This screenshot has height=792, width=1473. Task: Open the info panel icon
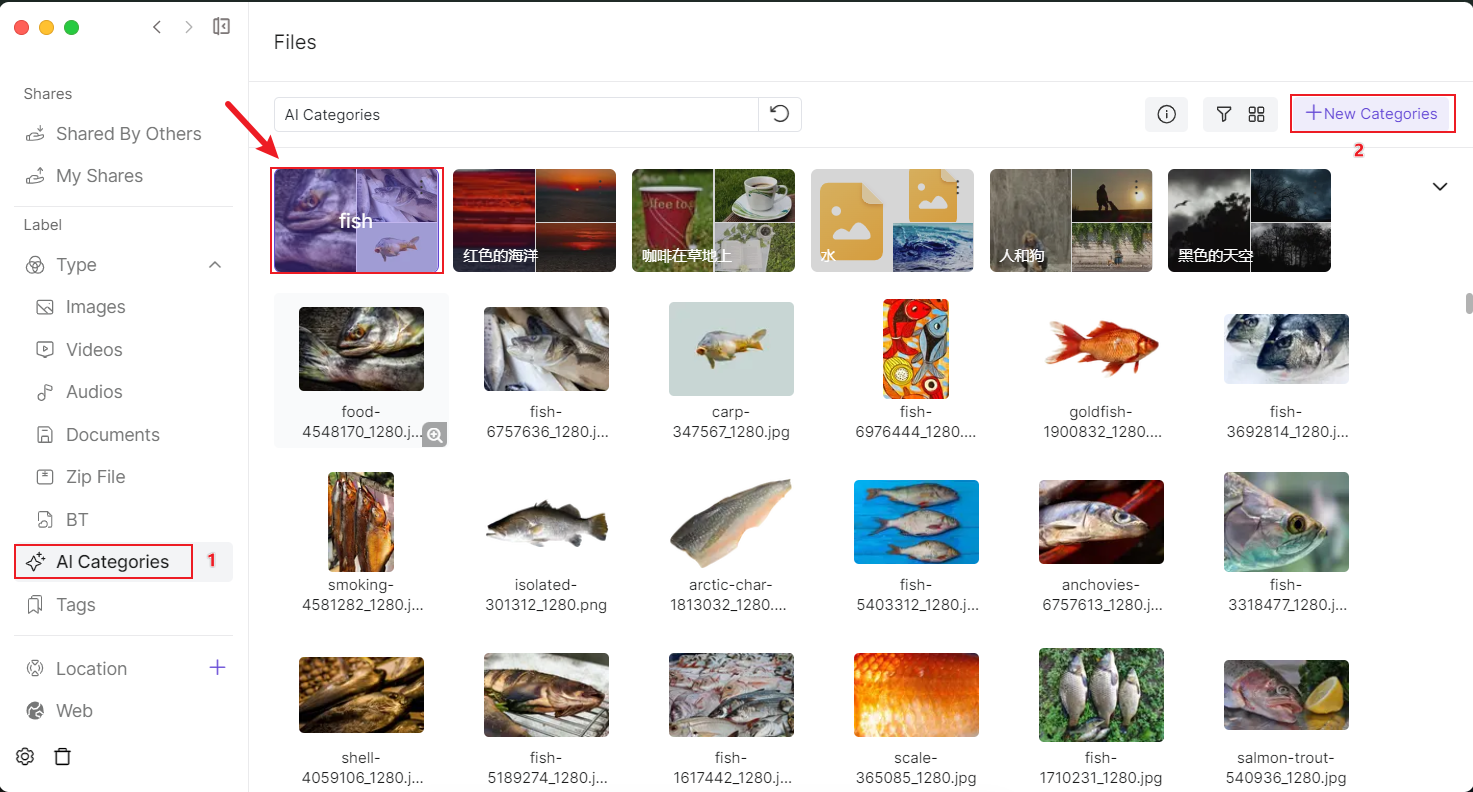1166,114
